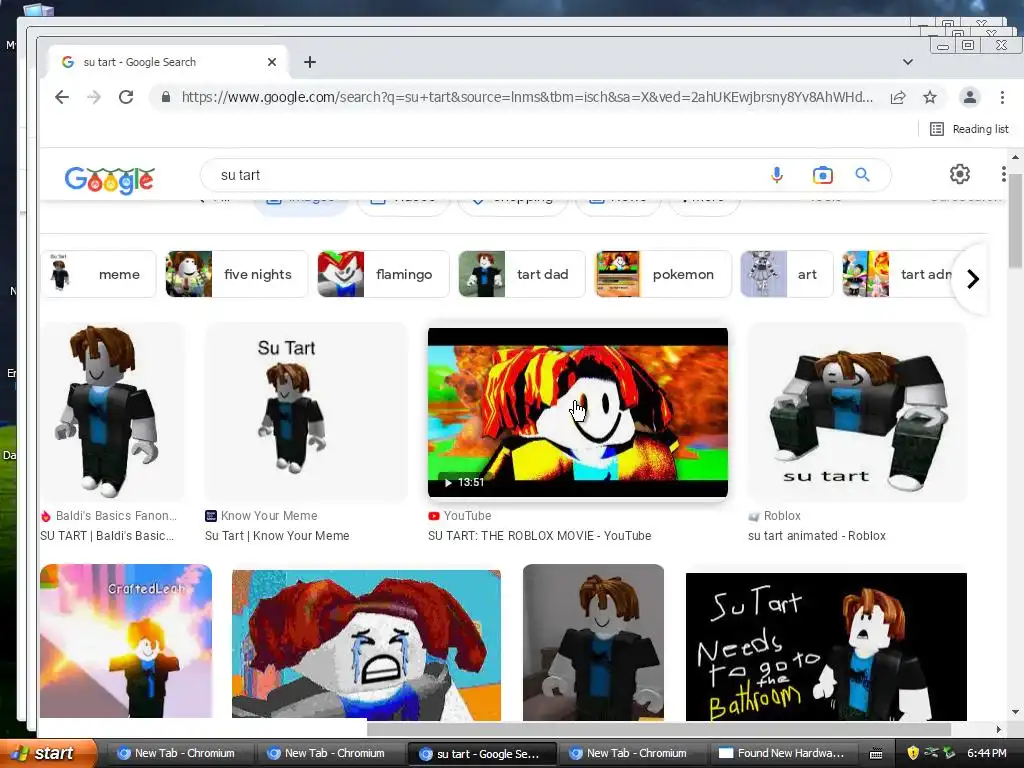Click the forward navigation arrow
The height and width of the screenshot is (768, 1024).
tap(94, 97)
